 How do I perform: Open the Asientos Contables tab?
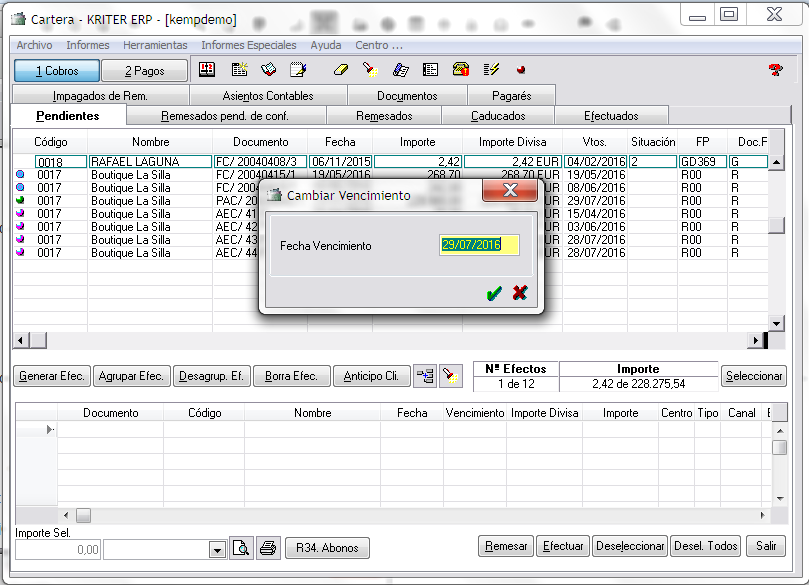(x=268, y=96)
